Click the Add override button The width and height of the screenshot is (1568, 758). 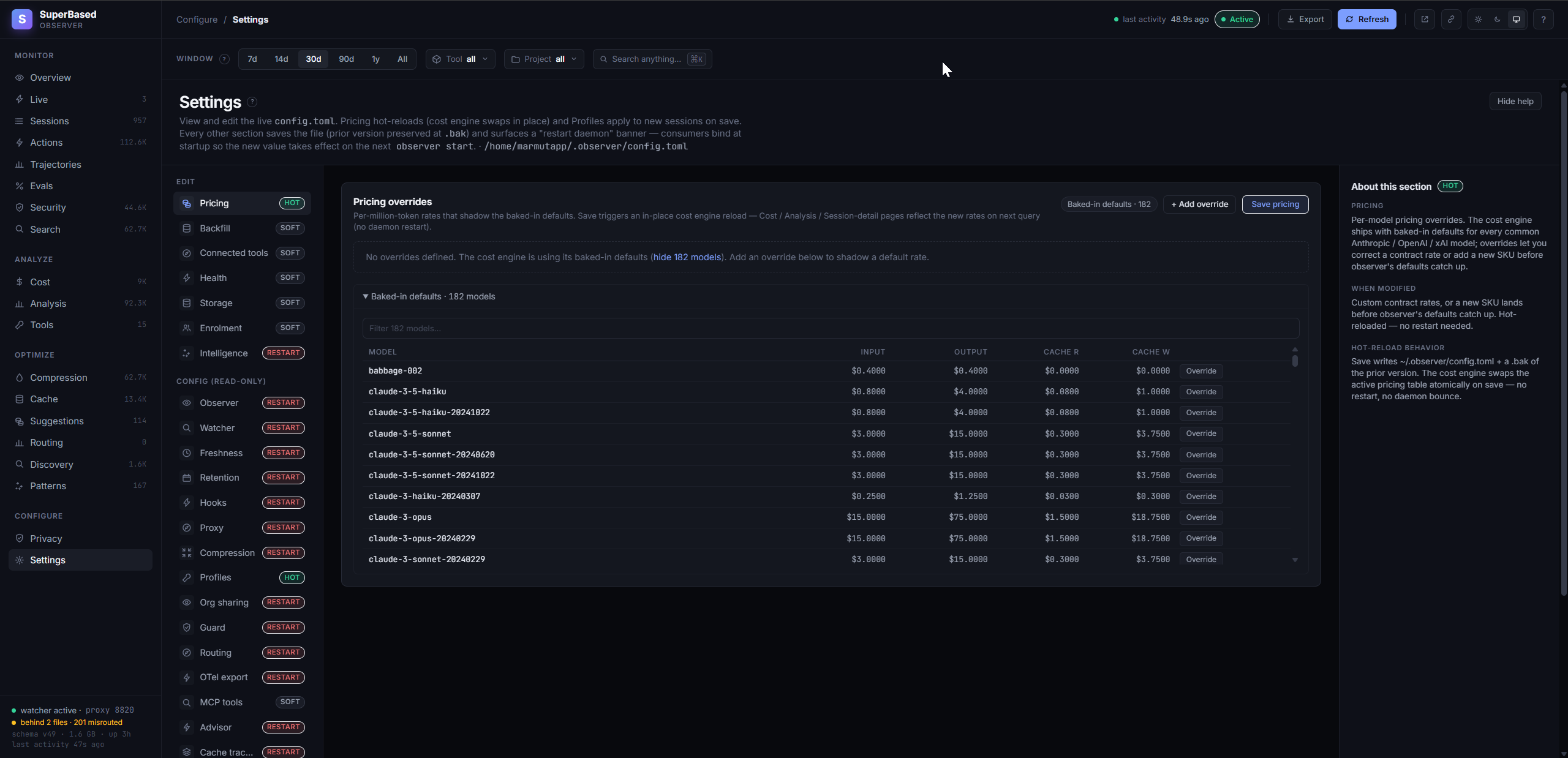tap(1199, 205)
